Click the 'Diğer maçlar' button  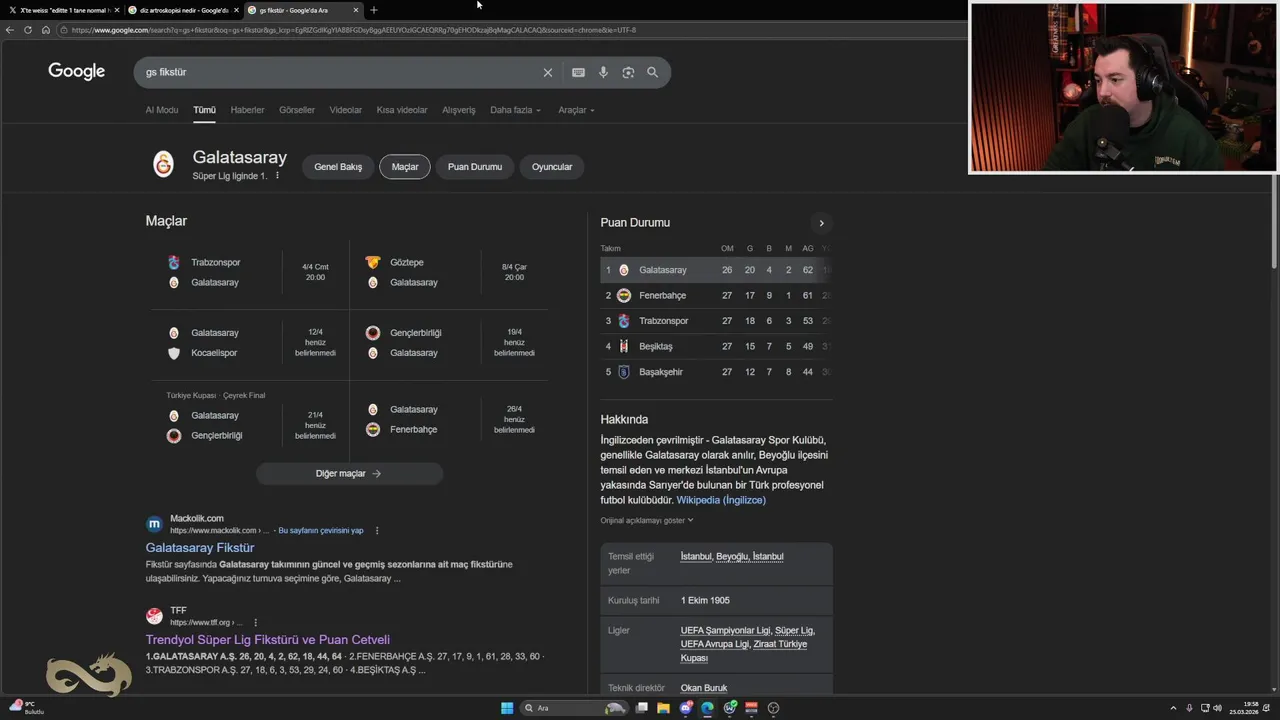point(349,473)
